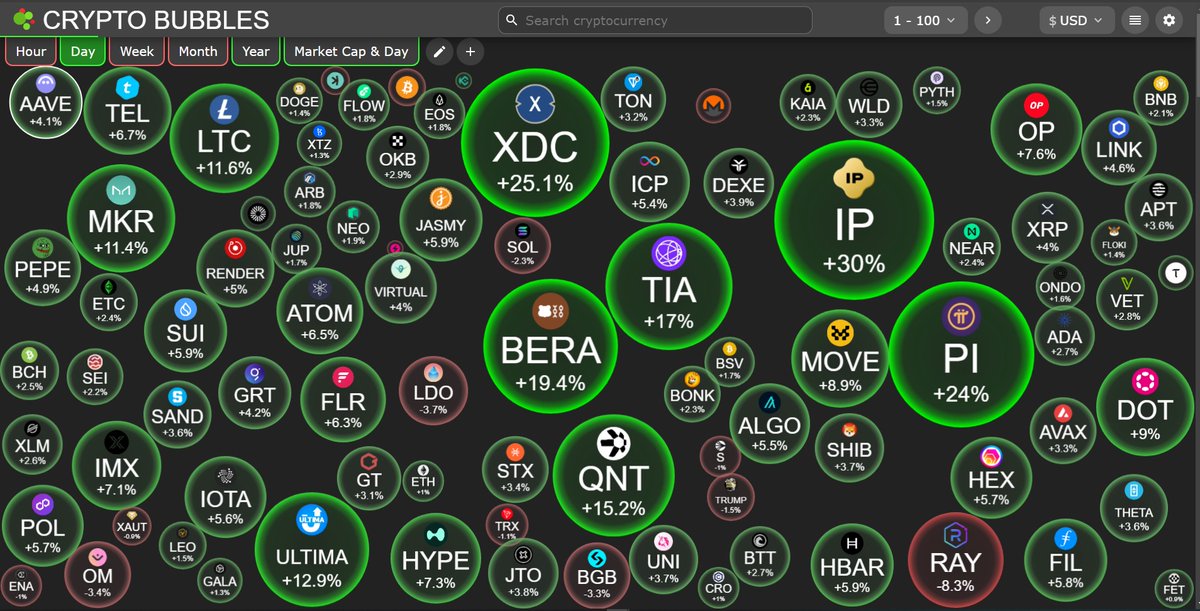1200x611 pixels.
Task: Go to next page with the arrow button
Action: (988, 20)
